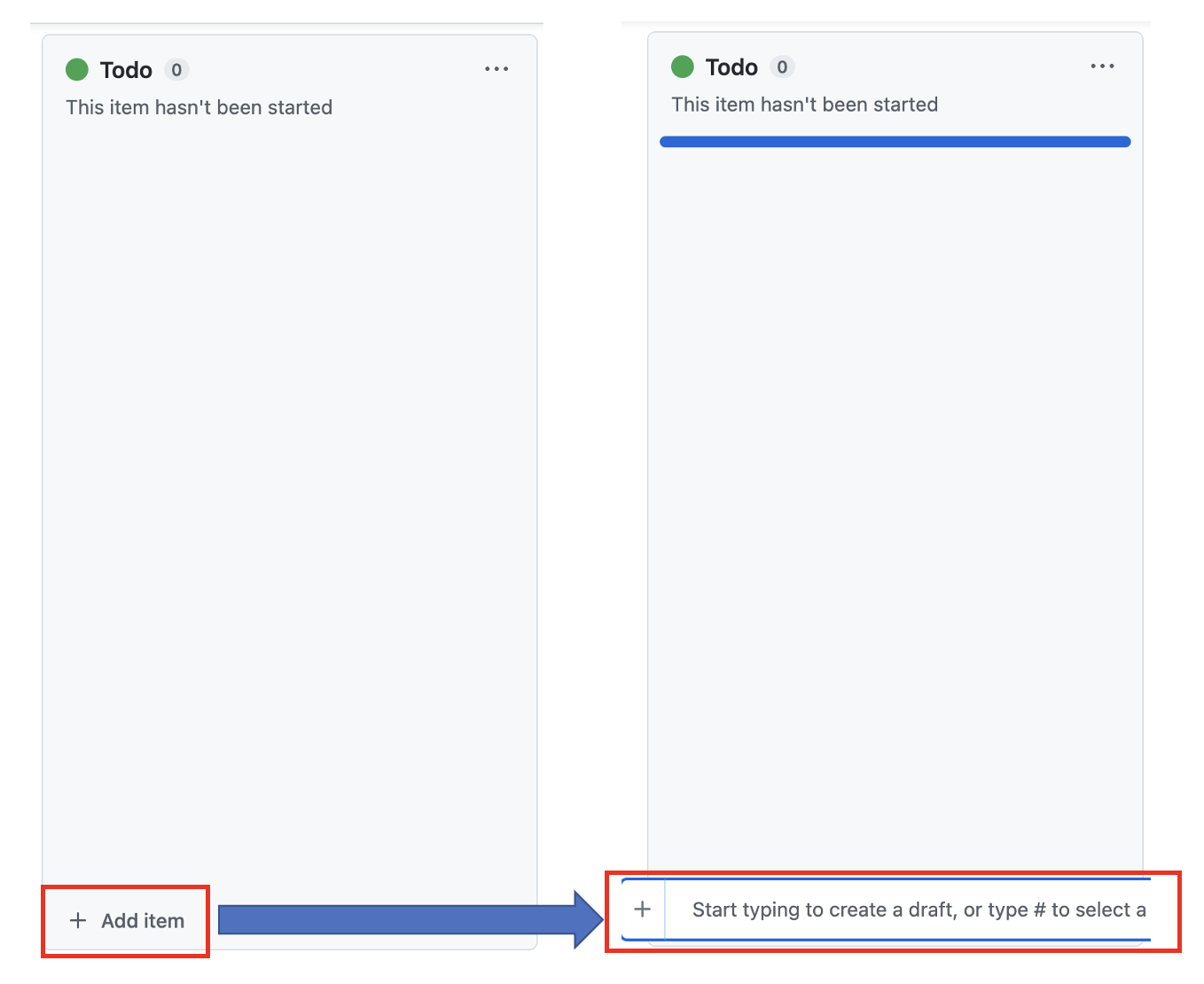Click the Add item text label

[143, 921]
